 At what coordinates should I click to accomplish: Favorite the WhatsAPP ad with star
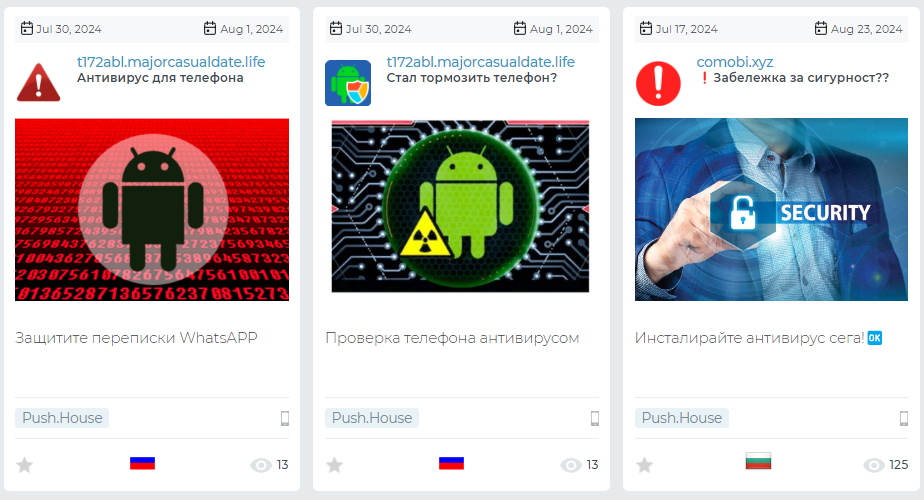(x=24, y=465)
